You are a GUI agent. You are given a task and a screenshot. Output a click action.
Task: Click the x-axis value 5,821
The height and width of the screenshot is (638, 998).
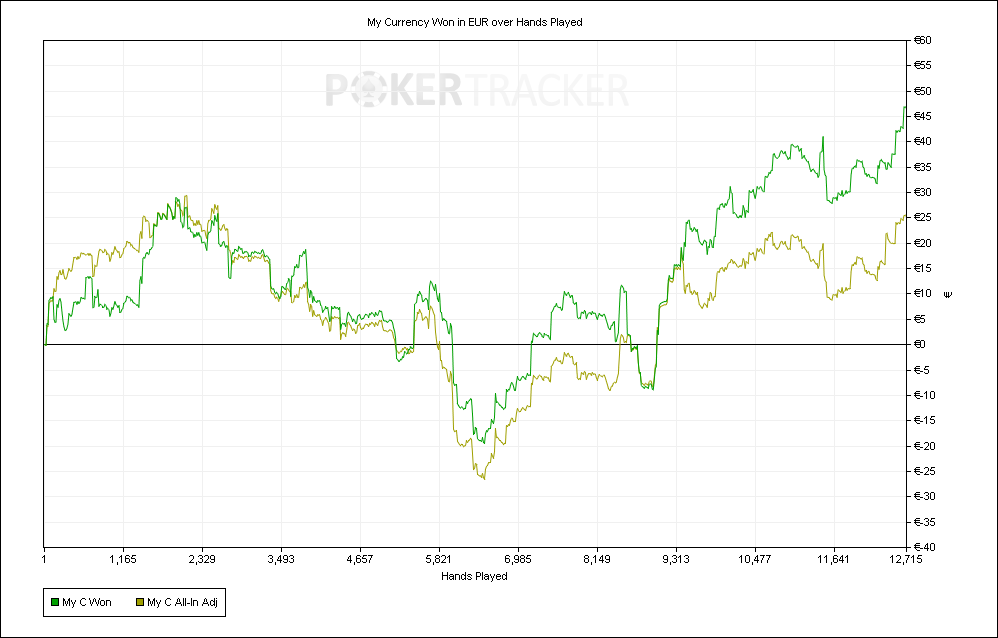[x=439, y=560]
